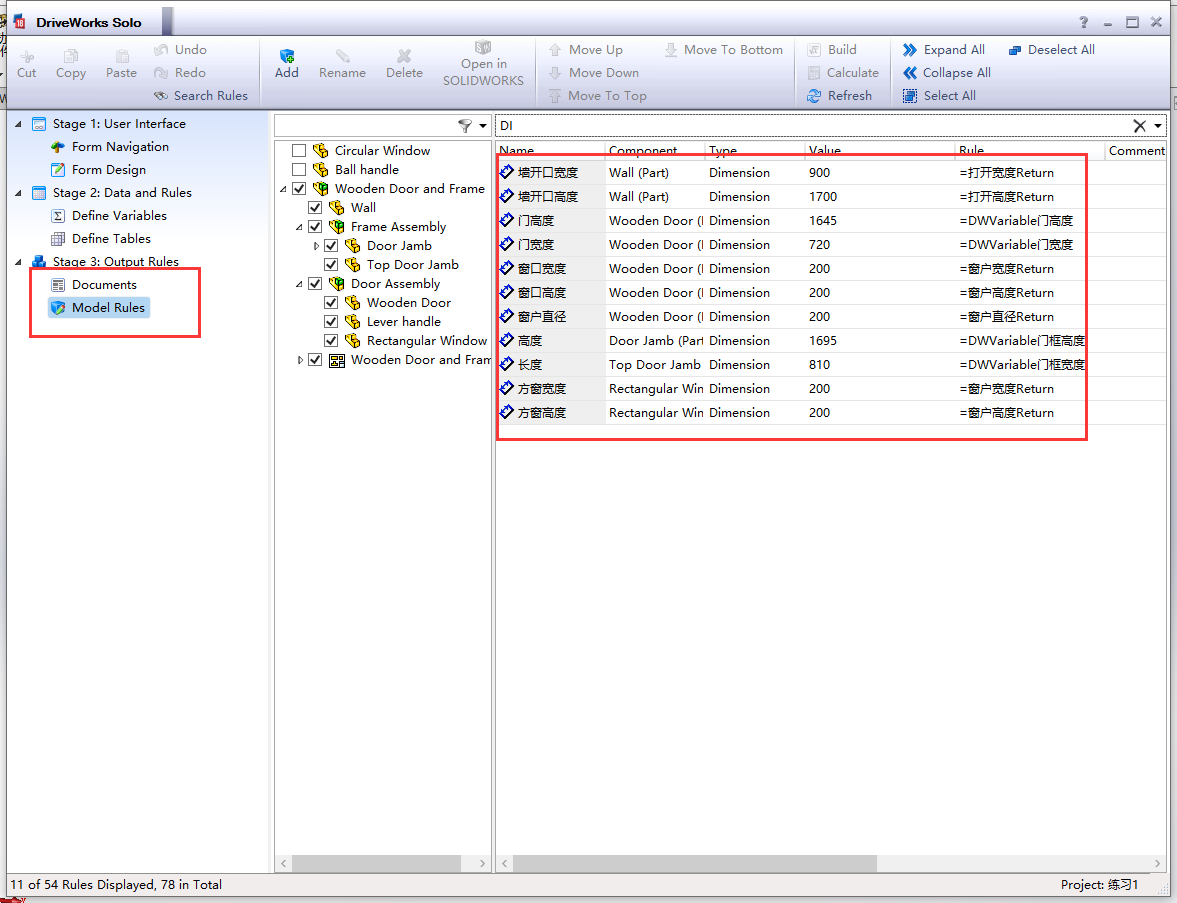Open Form Design
The width and height of the screenshot is (1177, 903).
98,170
